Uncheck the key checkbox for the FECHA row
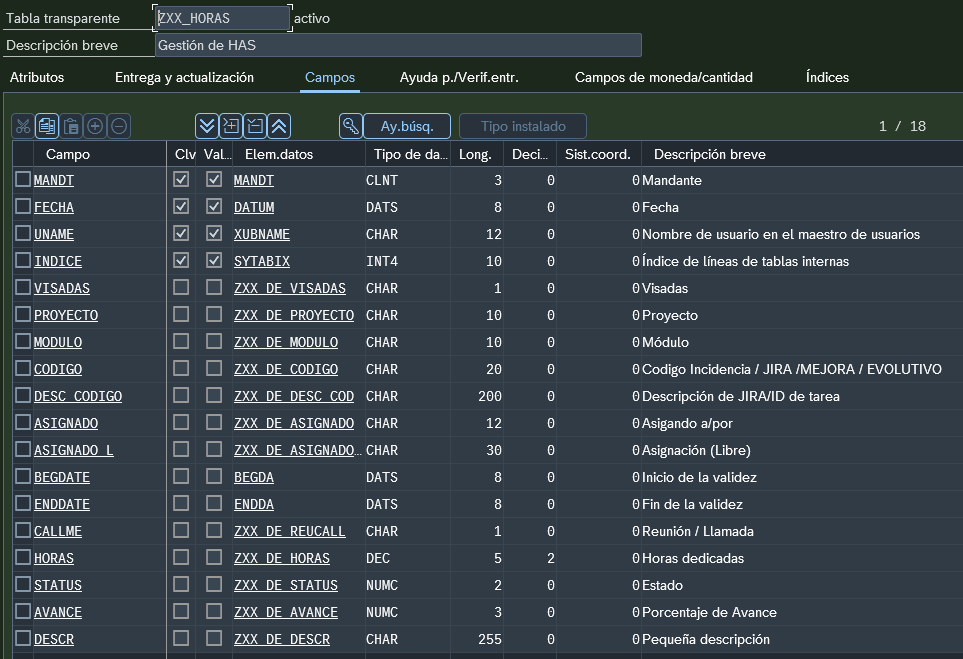 [181, 207]
